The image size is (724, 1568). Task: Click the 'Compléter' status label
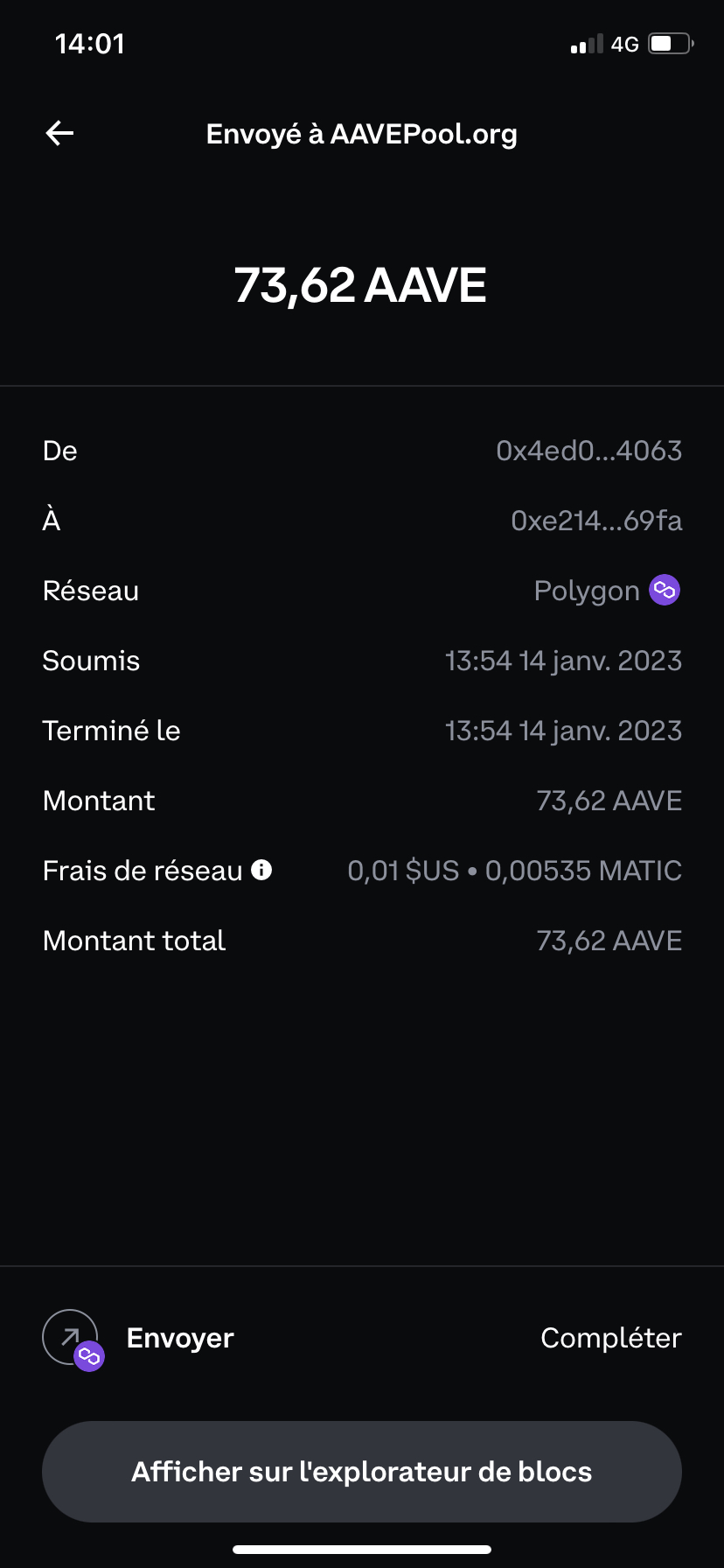tap(610, 1338)
